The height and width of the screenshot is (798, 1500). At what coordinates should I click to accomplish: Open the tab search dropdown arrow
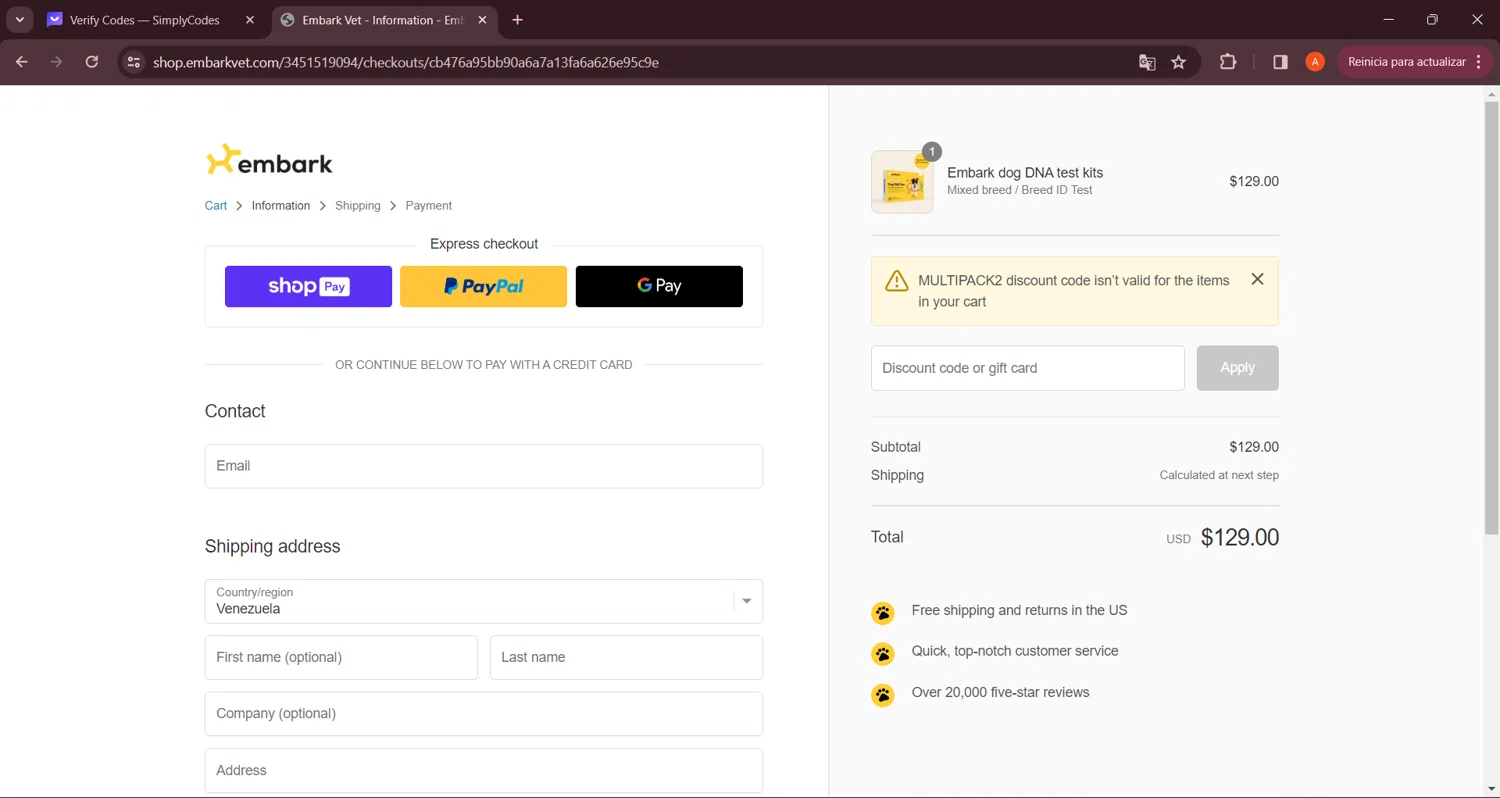pos(19,20)
